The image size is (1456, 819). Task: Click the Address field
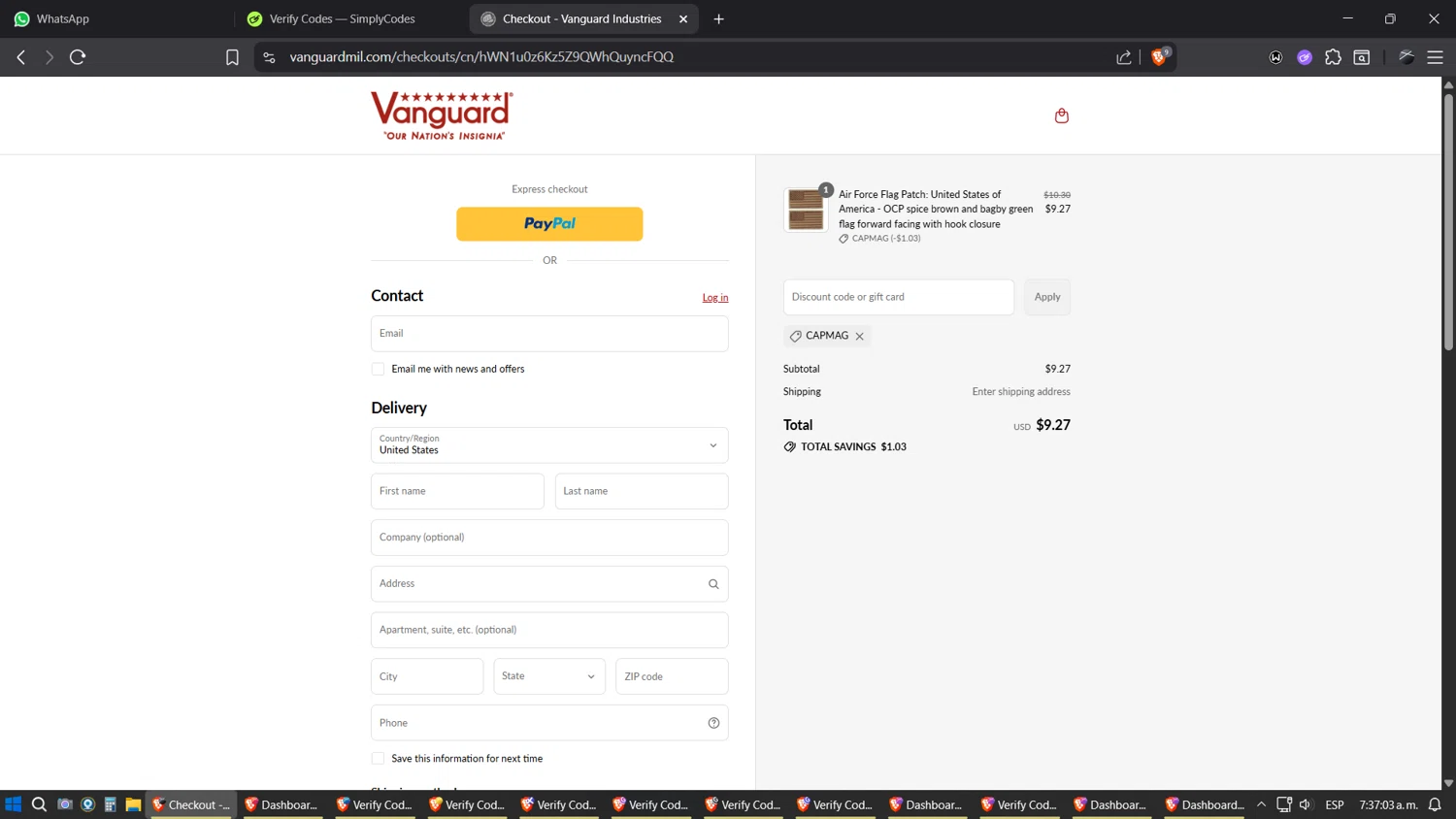coord(549,584)
